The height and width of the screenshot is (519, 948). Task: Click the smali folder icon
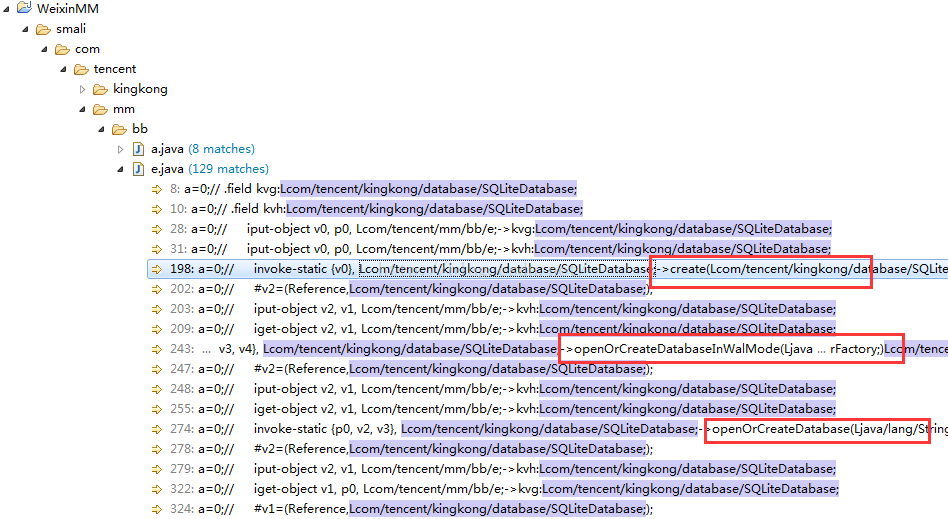click(x=43, y=29)
